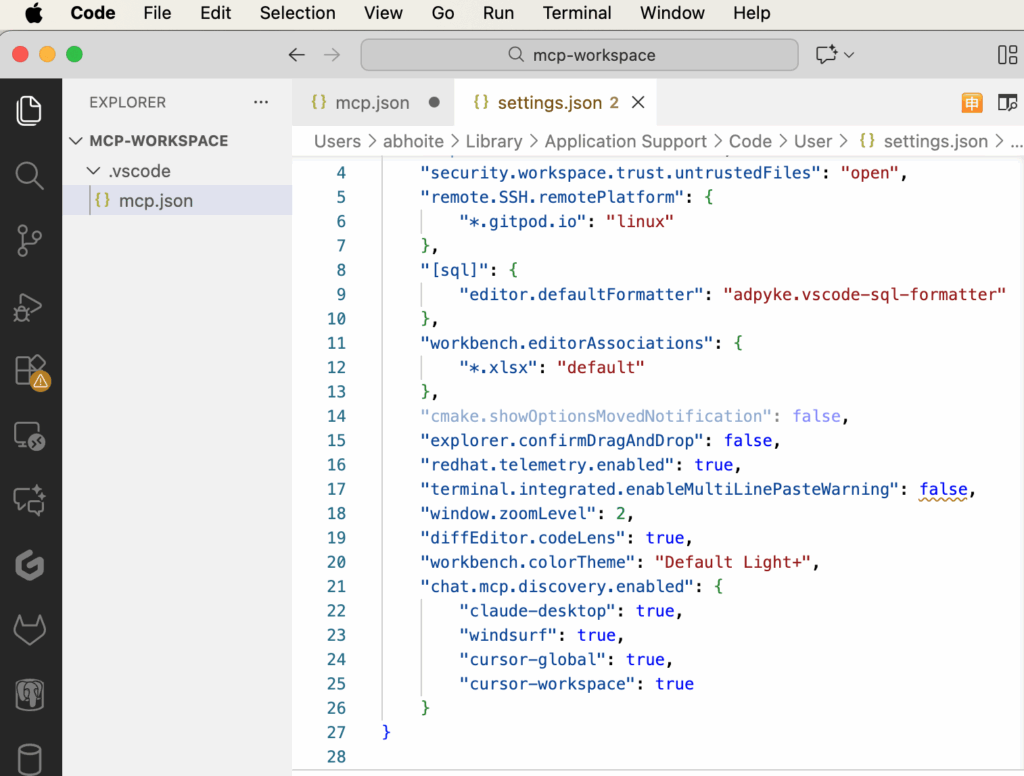Image resolution: width=1024 pixels, height=776 pixels.
Task: Open the PostgreSQL elephant icon panel
Action: pyautogui.click(x=29, y=695)
